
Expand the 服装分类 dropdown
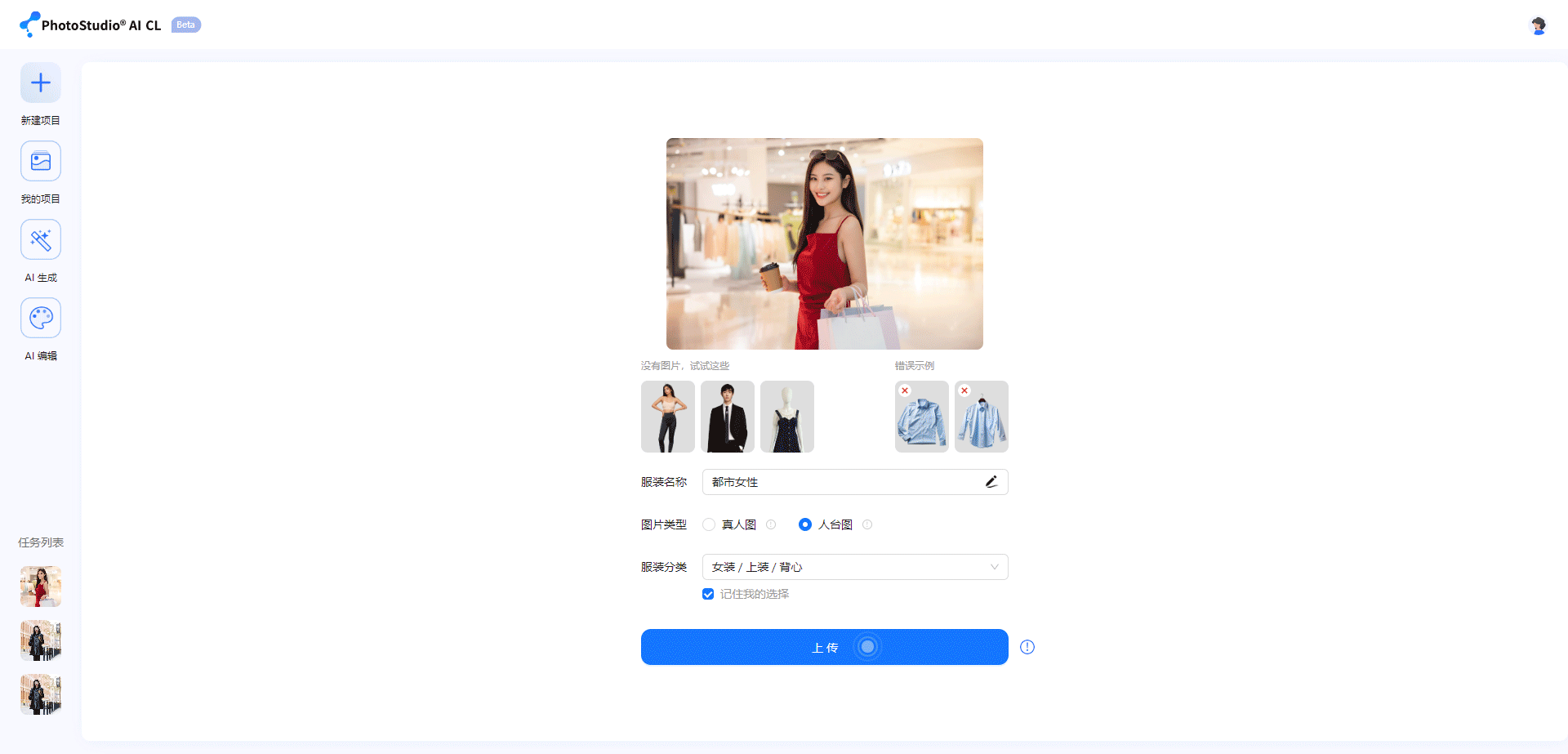[x=854, y=567]
